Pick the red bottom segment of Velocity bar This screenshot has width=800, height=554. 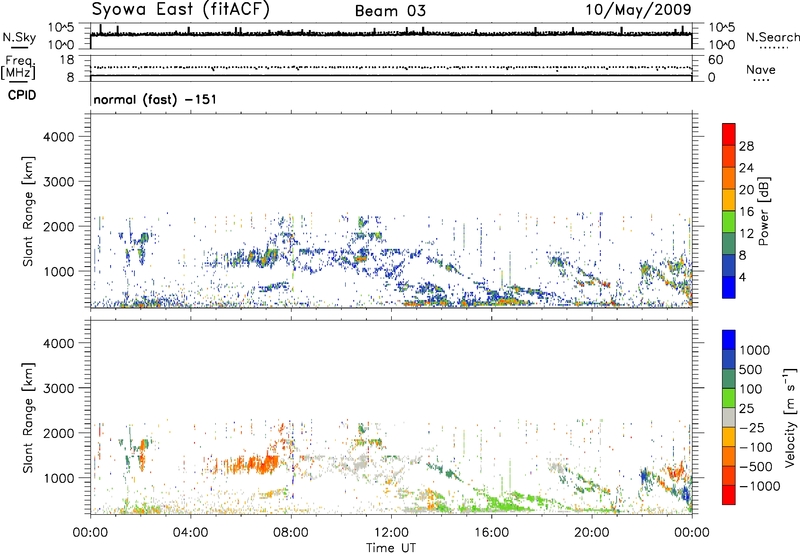tap(729, 495)
